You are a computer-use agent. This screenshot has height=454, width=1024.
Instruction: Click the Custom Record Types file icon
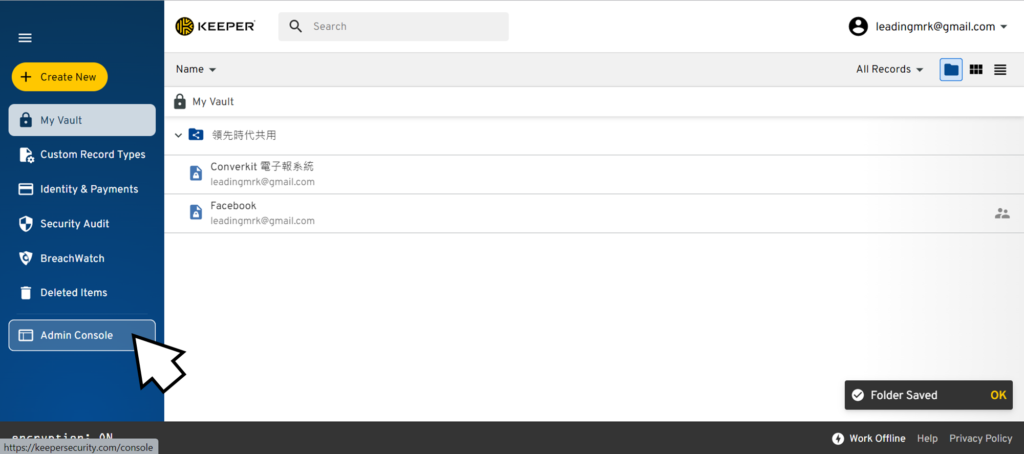[26, 155]
